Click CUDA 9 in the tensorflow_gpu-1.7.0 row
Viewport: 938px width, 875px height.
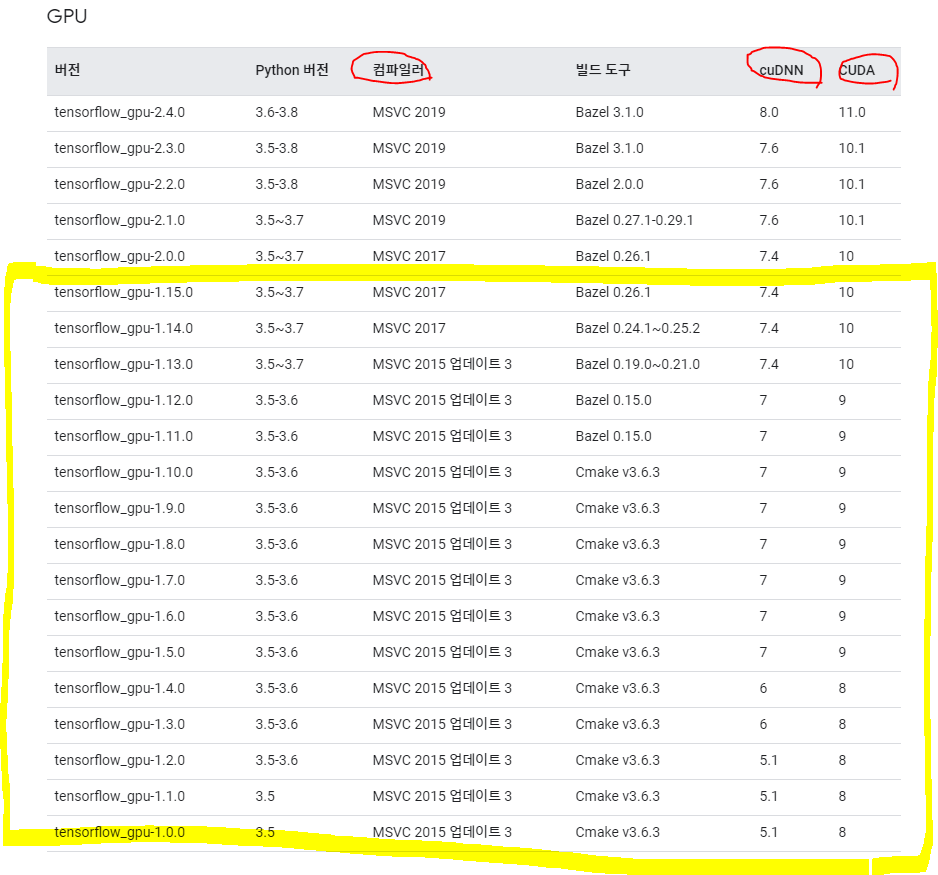pyautogui.click(x=842, y=580)
